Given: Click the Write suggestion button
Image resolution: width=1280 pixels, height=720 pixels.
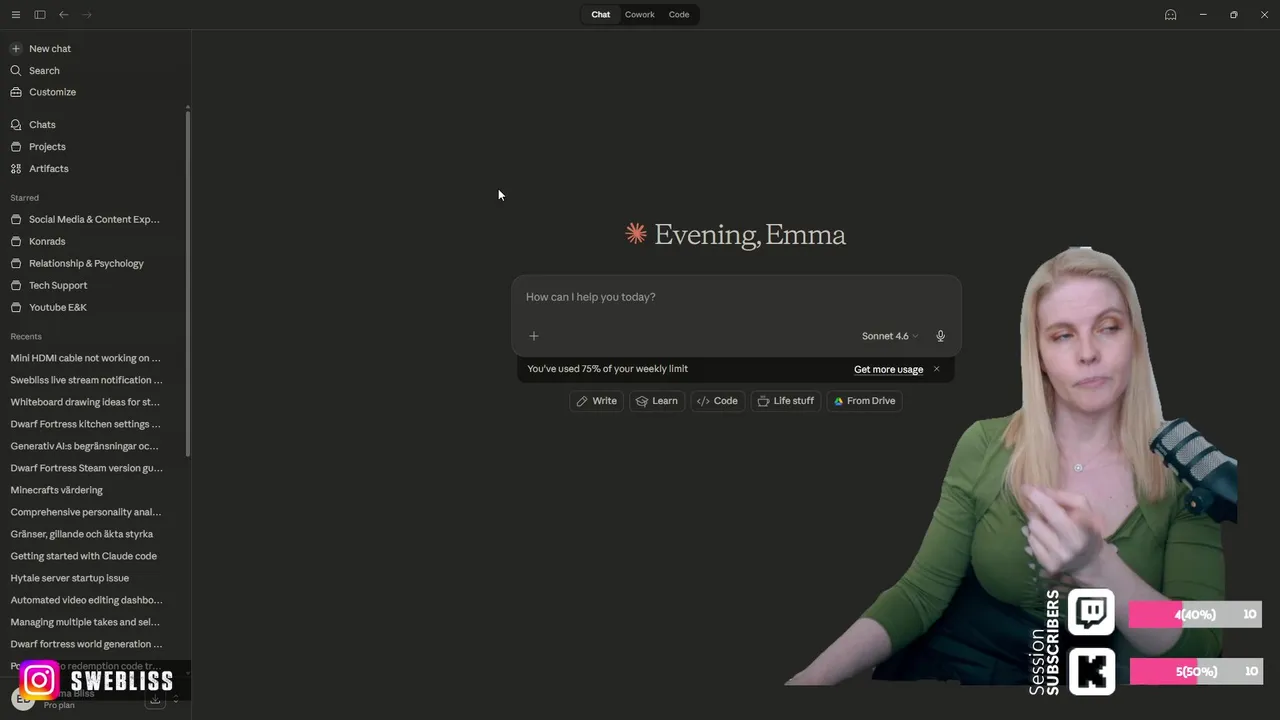Looking at the screenshot, I should [596, 401].
